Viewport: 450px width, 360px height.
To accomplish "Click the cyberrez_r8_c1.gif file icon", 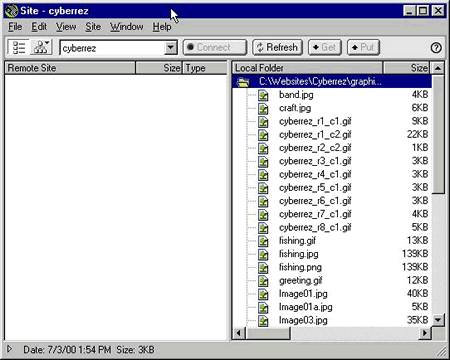I will [263, 228].
